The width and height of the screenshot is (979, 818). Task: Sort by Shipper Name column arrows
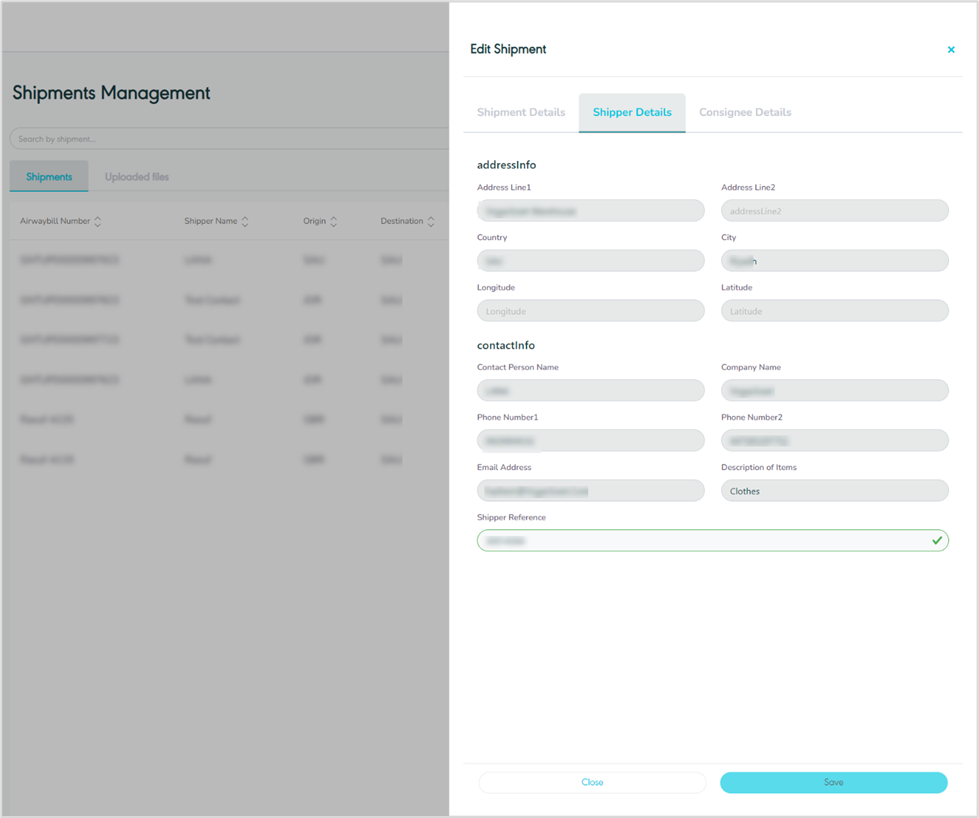[x=245, y=222]
